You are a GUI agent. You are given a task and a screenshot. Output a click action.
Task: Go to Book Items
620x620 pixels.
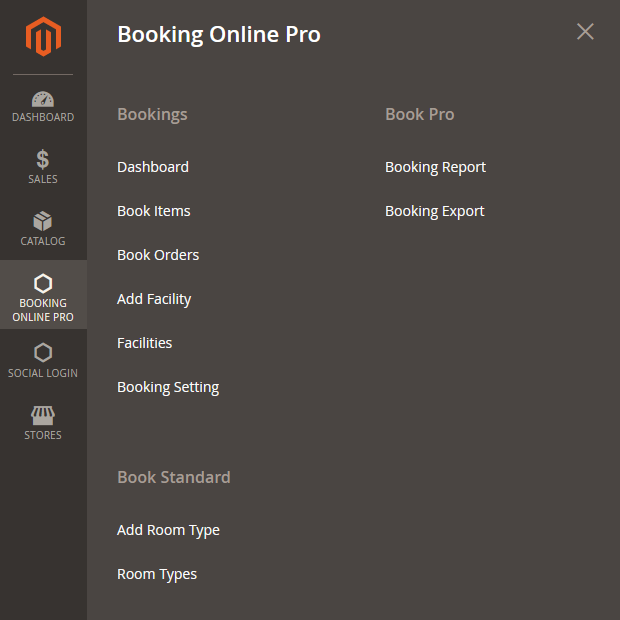click(154, 211)
